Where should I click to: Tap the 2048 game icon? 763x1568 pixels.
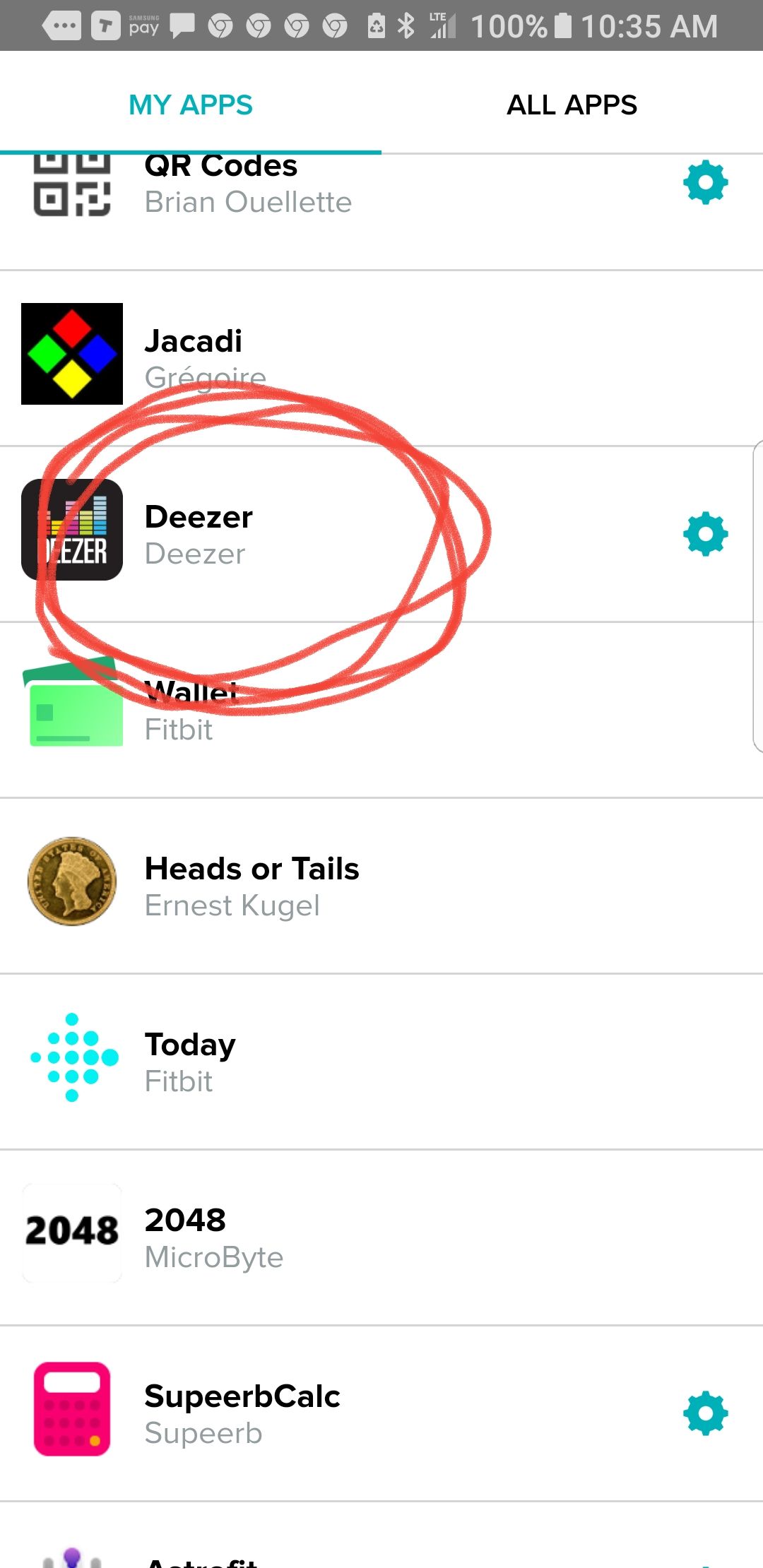72,1231
